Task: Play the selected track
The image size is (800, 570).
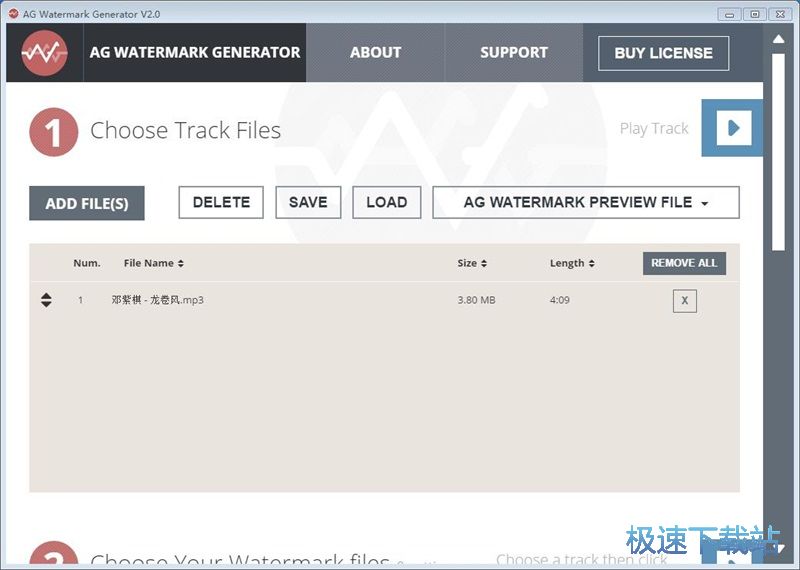Action: [734, 128]
